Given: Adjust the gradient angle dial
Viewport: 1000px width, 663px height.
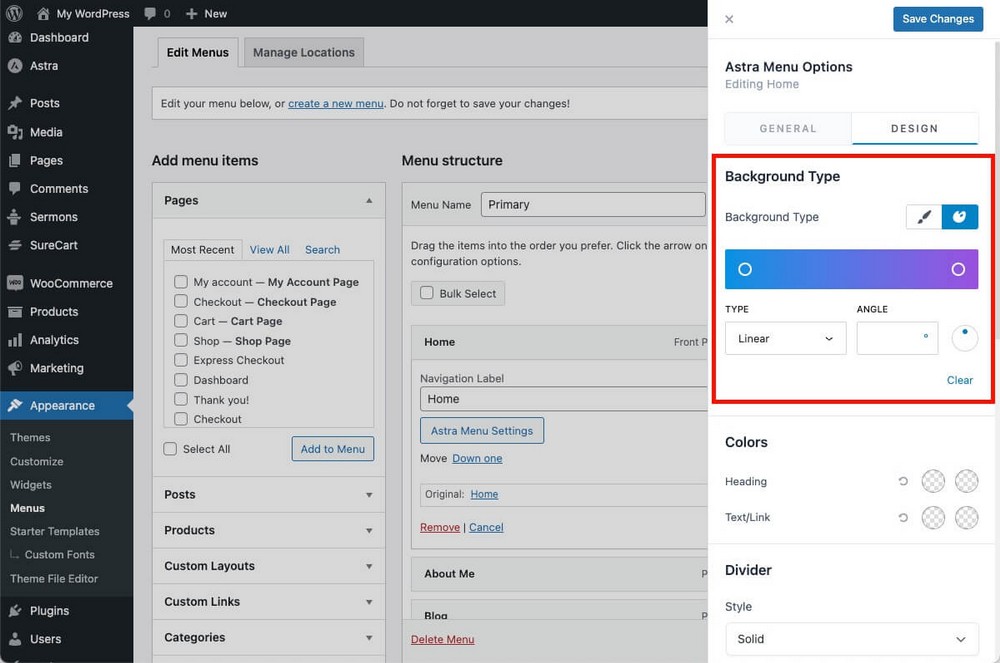Looking at the screenshot, I should [964, 338].
